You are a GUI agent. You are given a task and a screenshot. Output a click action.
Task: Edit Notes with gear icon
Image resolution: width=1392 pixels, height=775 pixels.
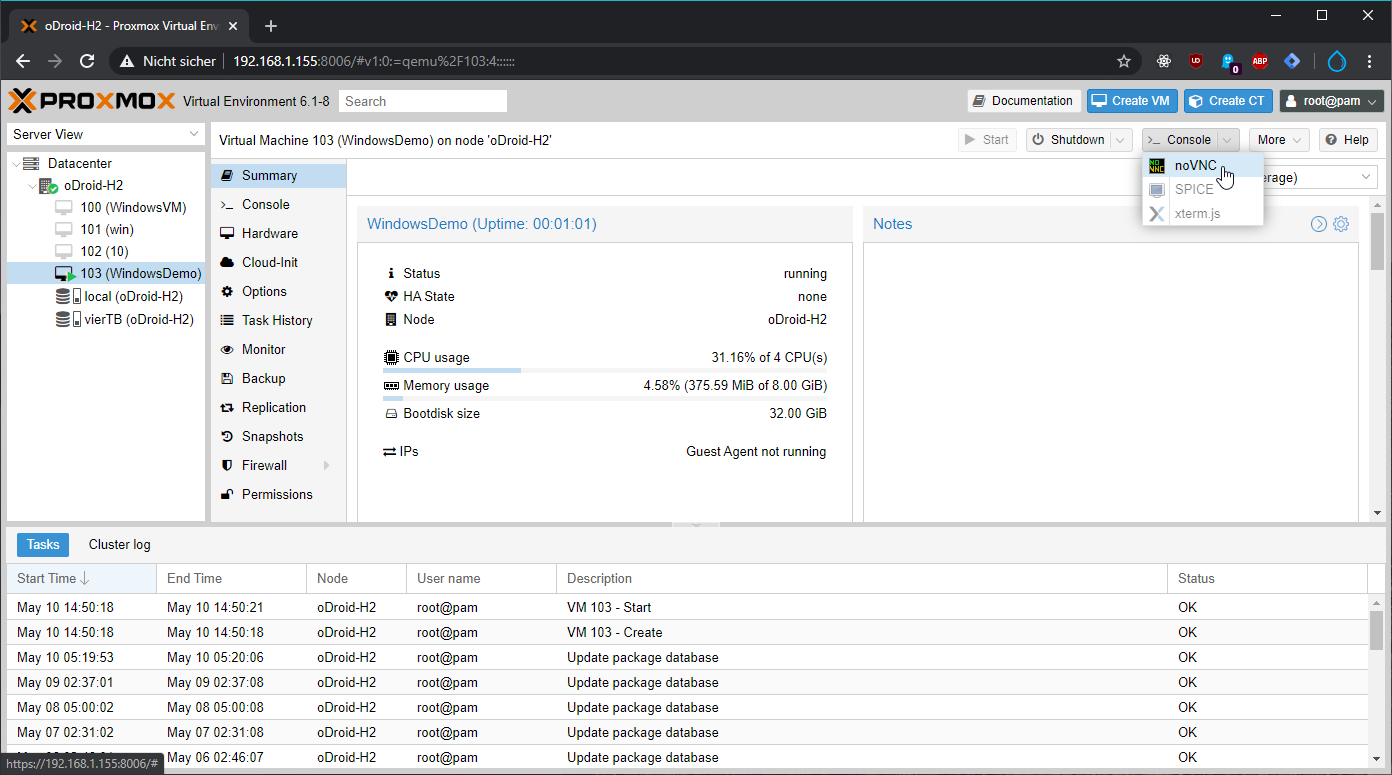[1341, 224]
